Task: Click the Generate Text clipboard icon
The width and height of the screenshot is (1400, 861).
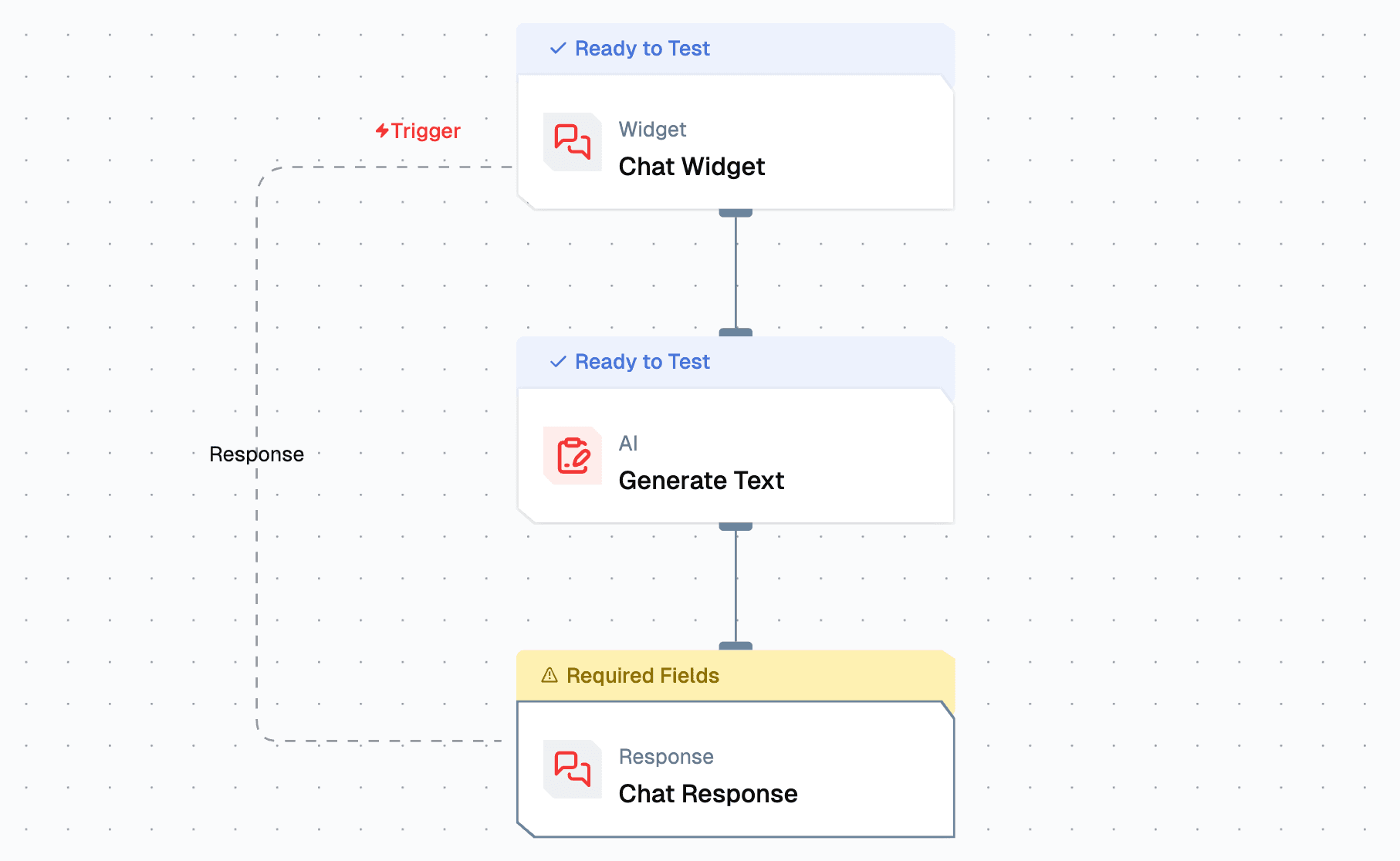Action: (572, 456)
